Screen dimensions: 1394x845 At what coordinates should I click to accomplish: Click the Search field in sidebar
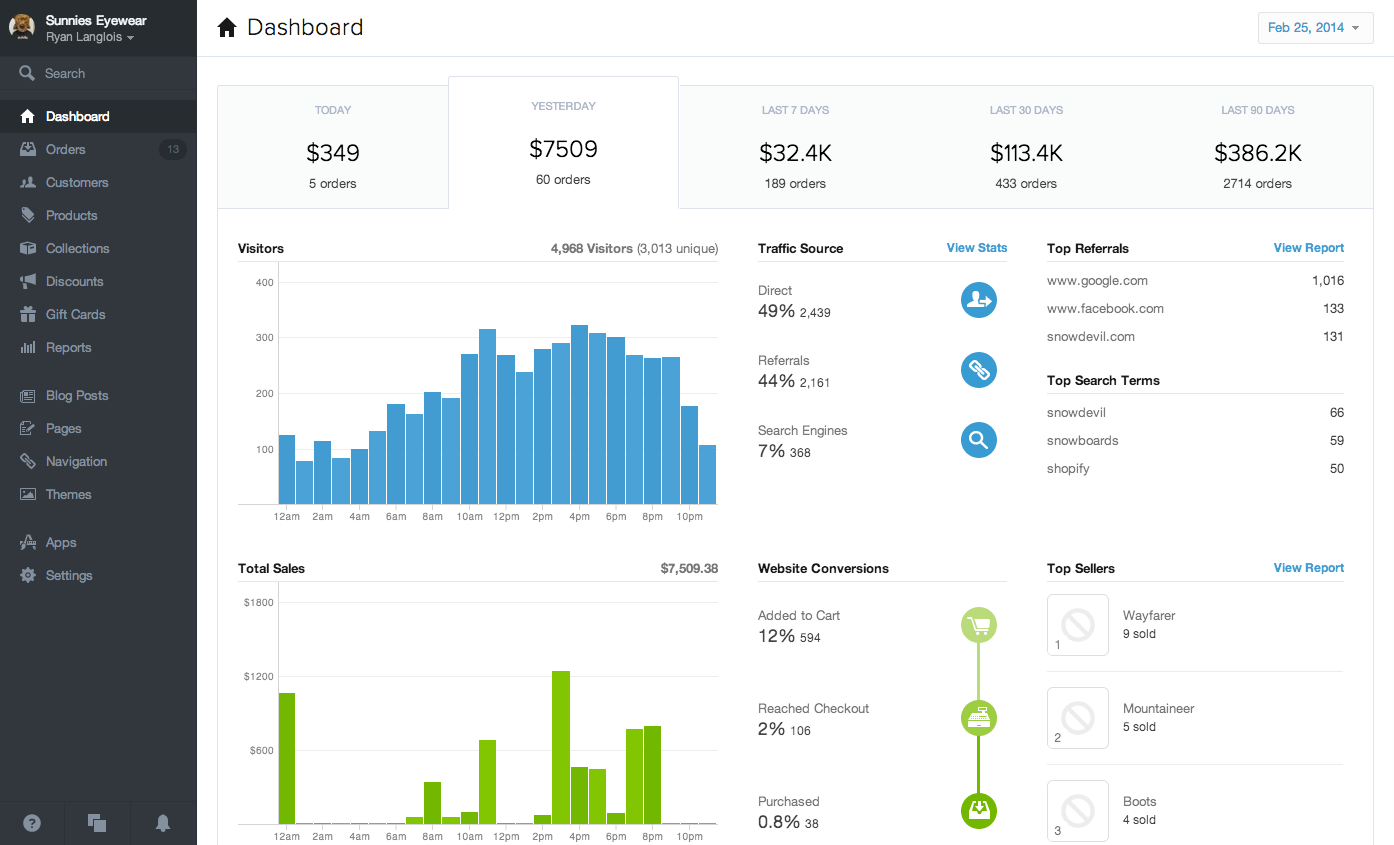(98, 73)
